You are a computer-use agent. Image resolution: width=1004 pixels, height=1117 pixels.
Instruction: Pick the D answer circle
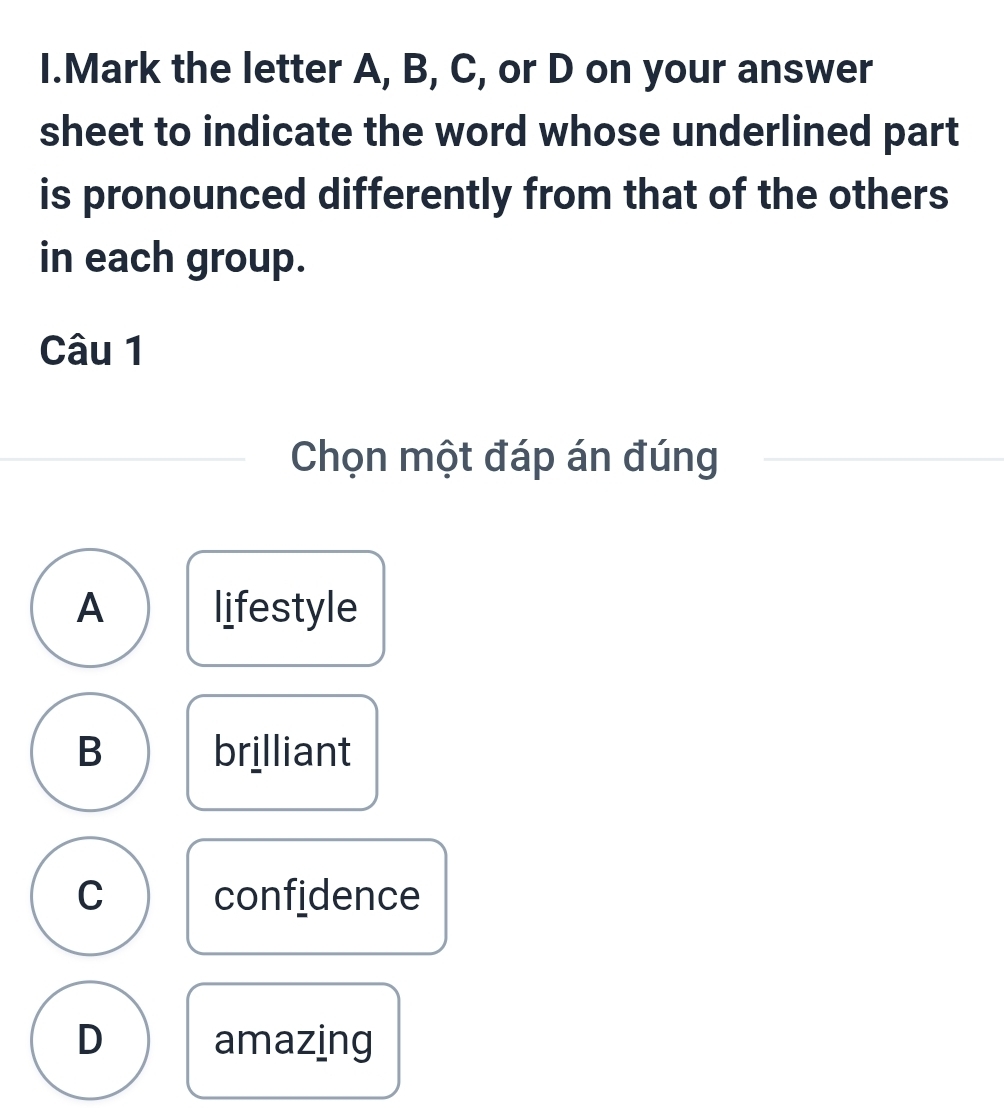[91, 1040]
